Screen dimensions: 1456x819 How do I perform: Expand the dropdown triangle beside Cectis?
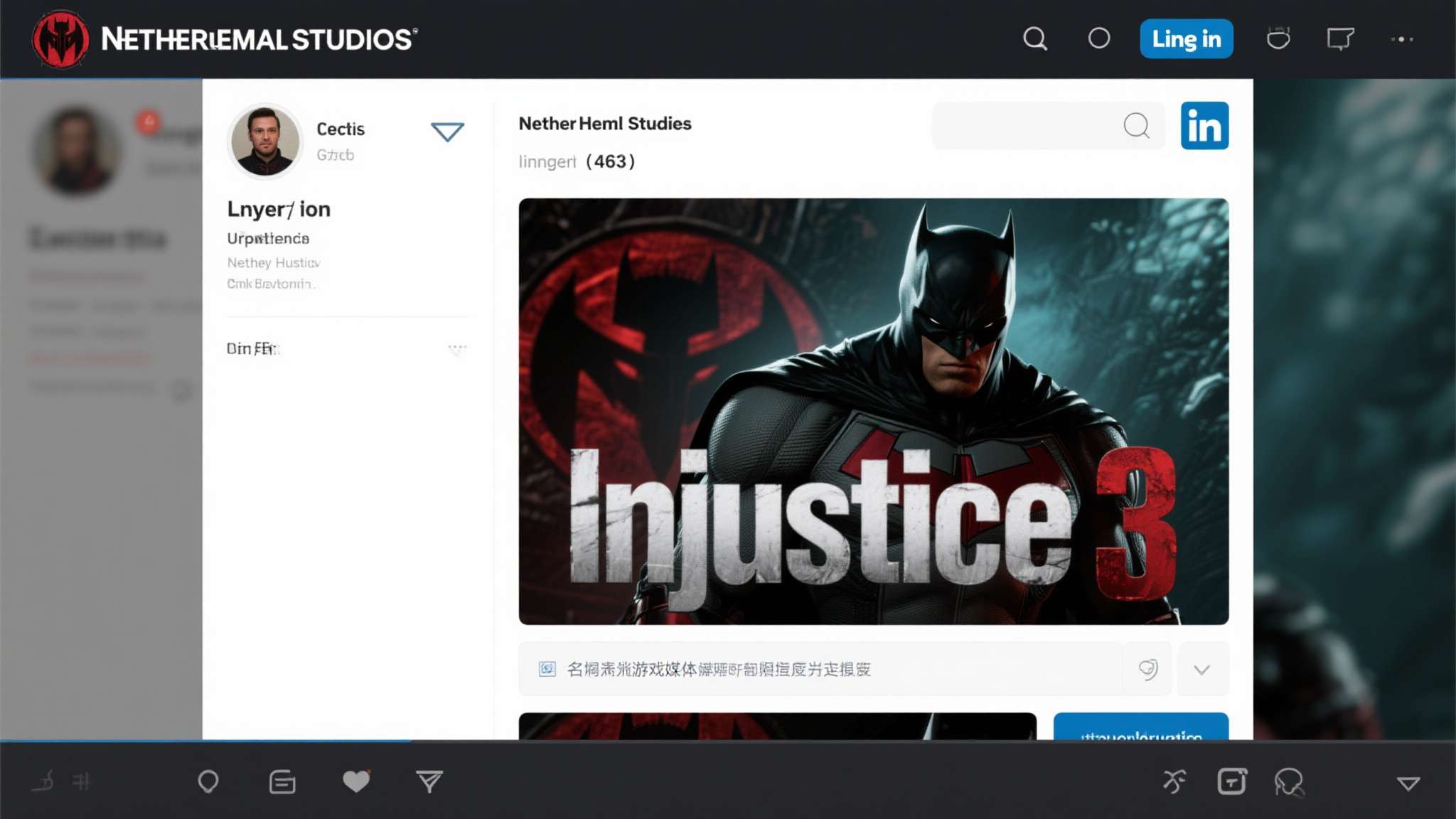[x=447, y=132]
